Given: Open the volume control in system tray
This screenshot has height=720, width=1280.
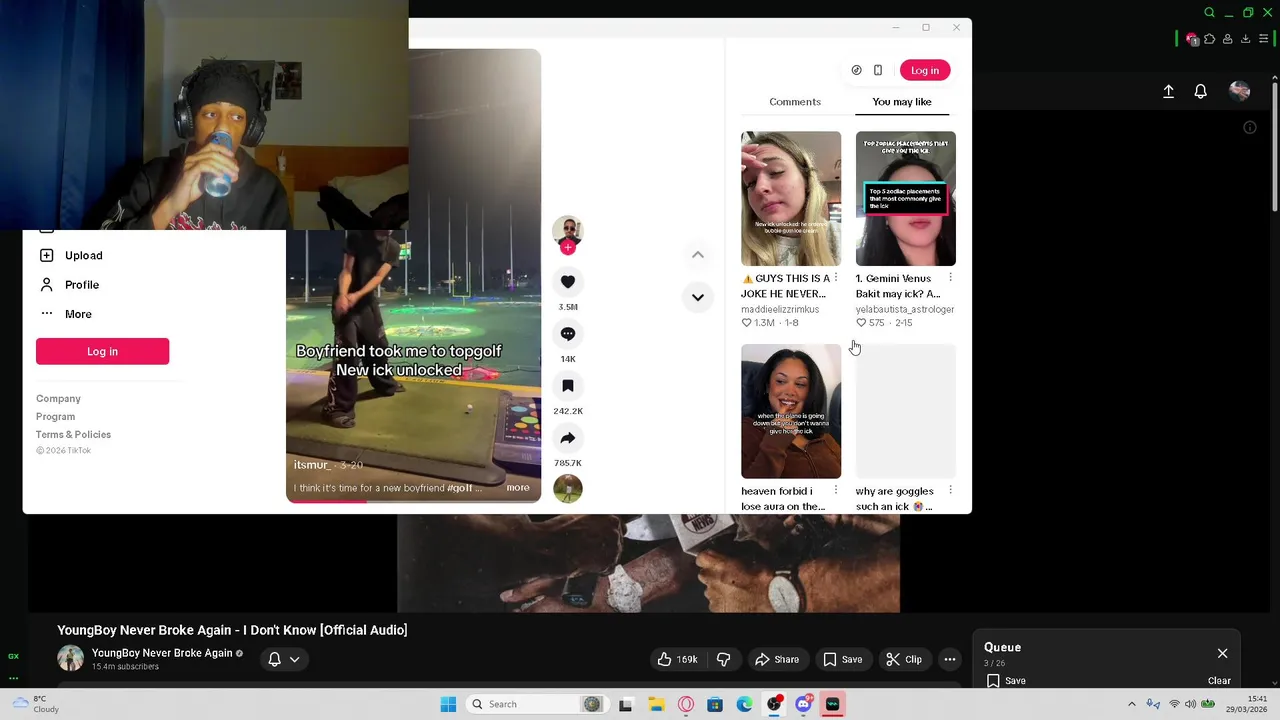Looking at the screenshot, I should click(x=1190, y=704).
